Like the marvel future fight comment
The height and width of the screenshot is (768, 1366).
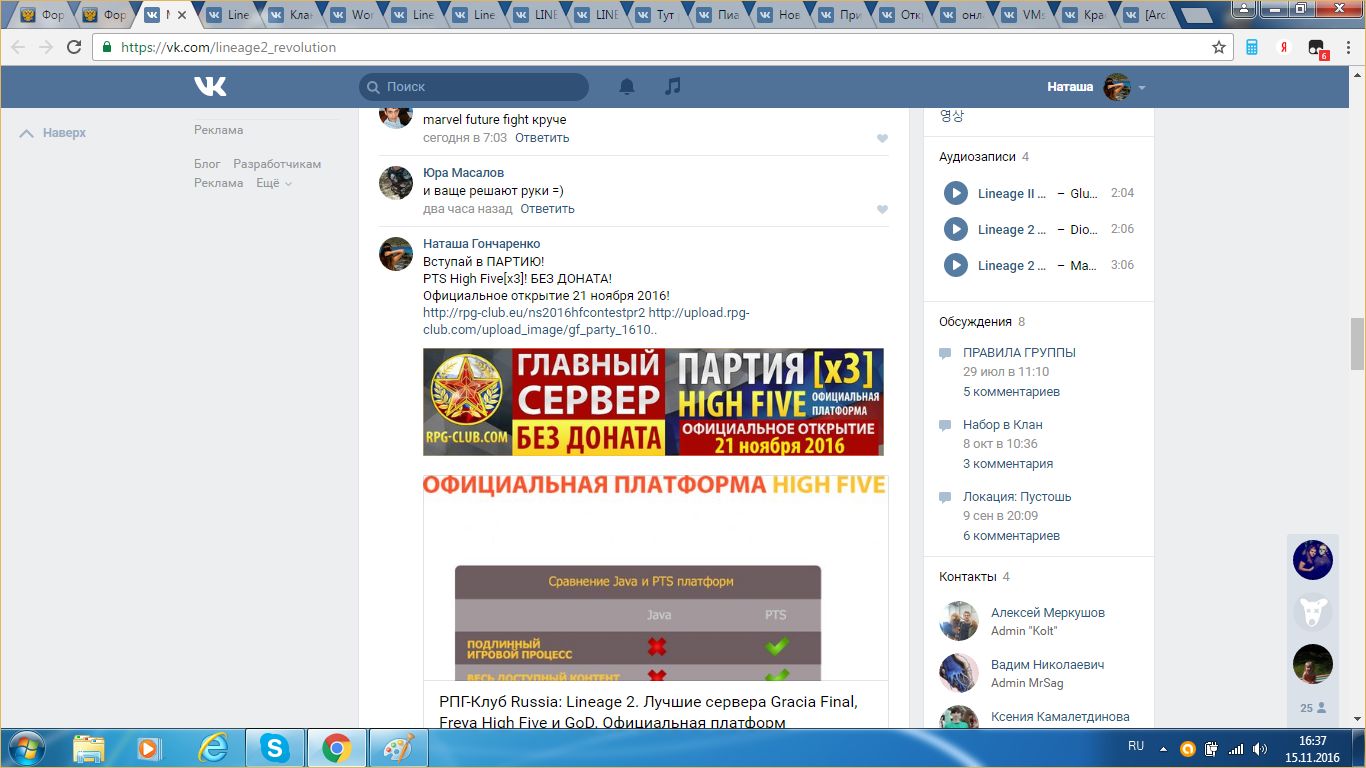pos(882,139)
